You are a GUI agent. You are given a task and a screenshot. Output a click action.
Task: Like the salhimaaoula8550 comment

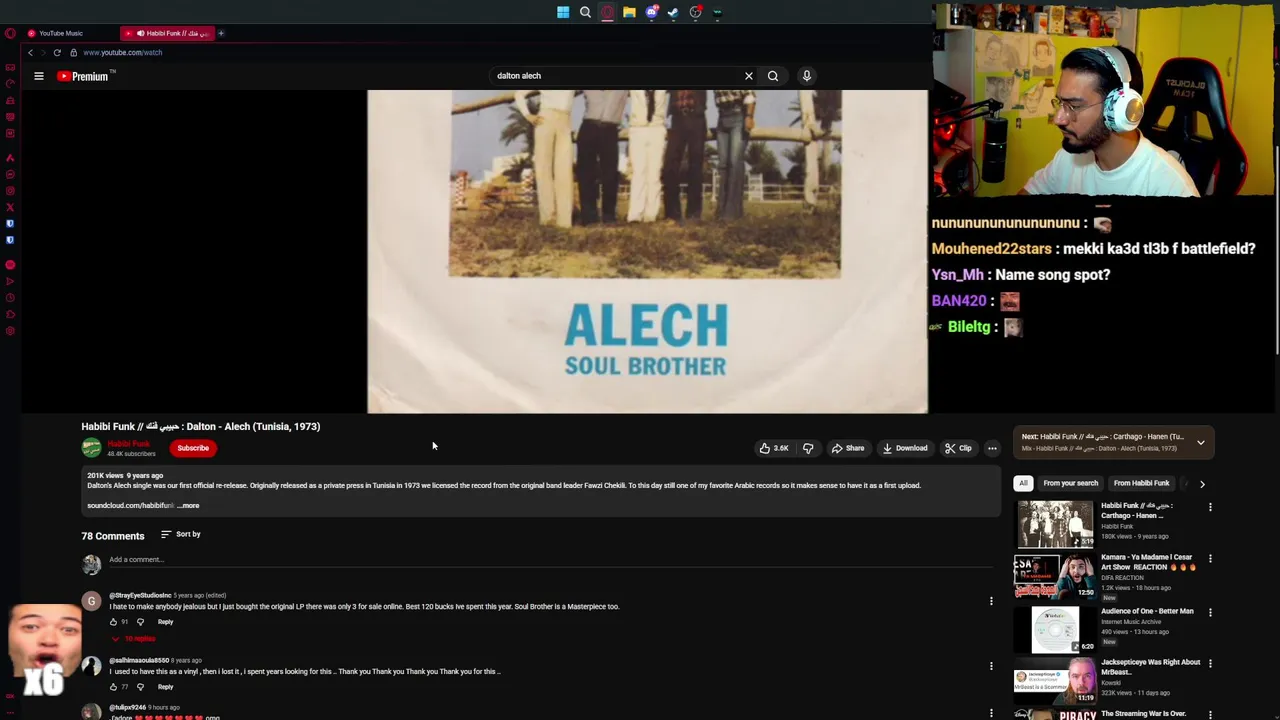[x=113, y=687]
